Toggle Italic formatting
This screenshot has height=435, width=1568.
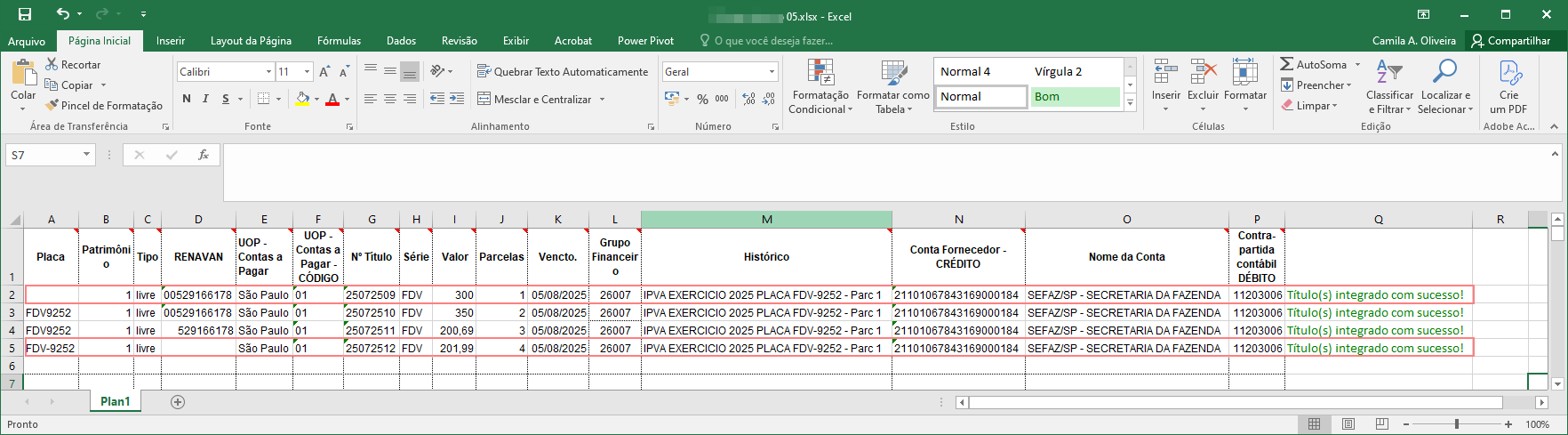205,99
